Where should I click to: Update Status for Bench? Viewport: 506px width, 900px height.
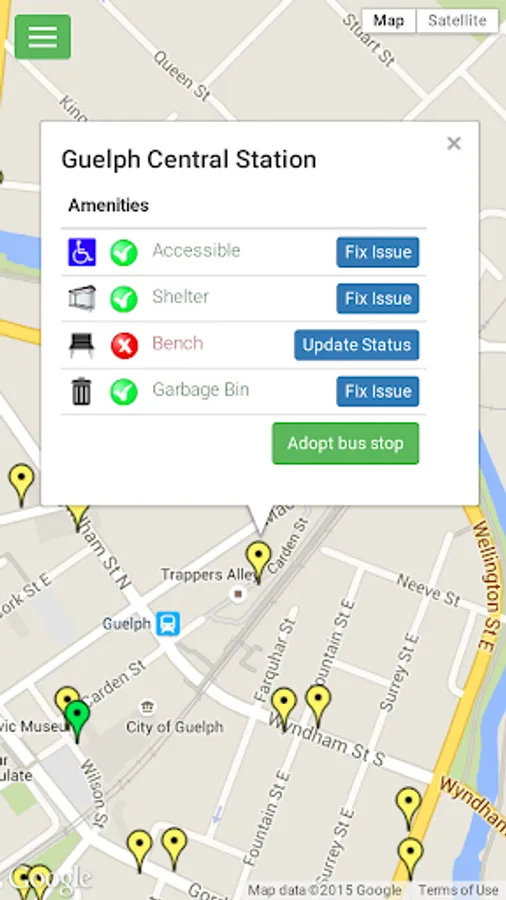(357, 345)
